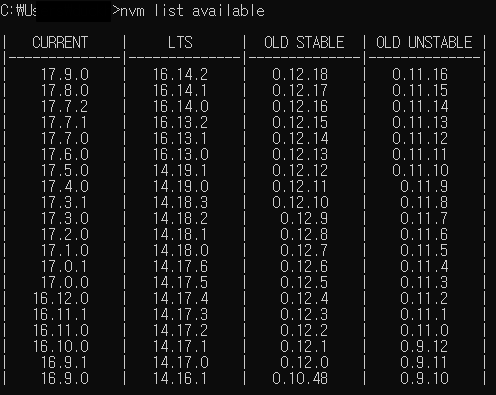Select old stable version 0.12.12
Screen dimensions: 496x395
pos(300,170)
